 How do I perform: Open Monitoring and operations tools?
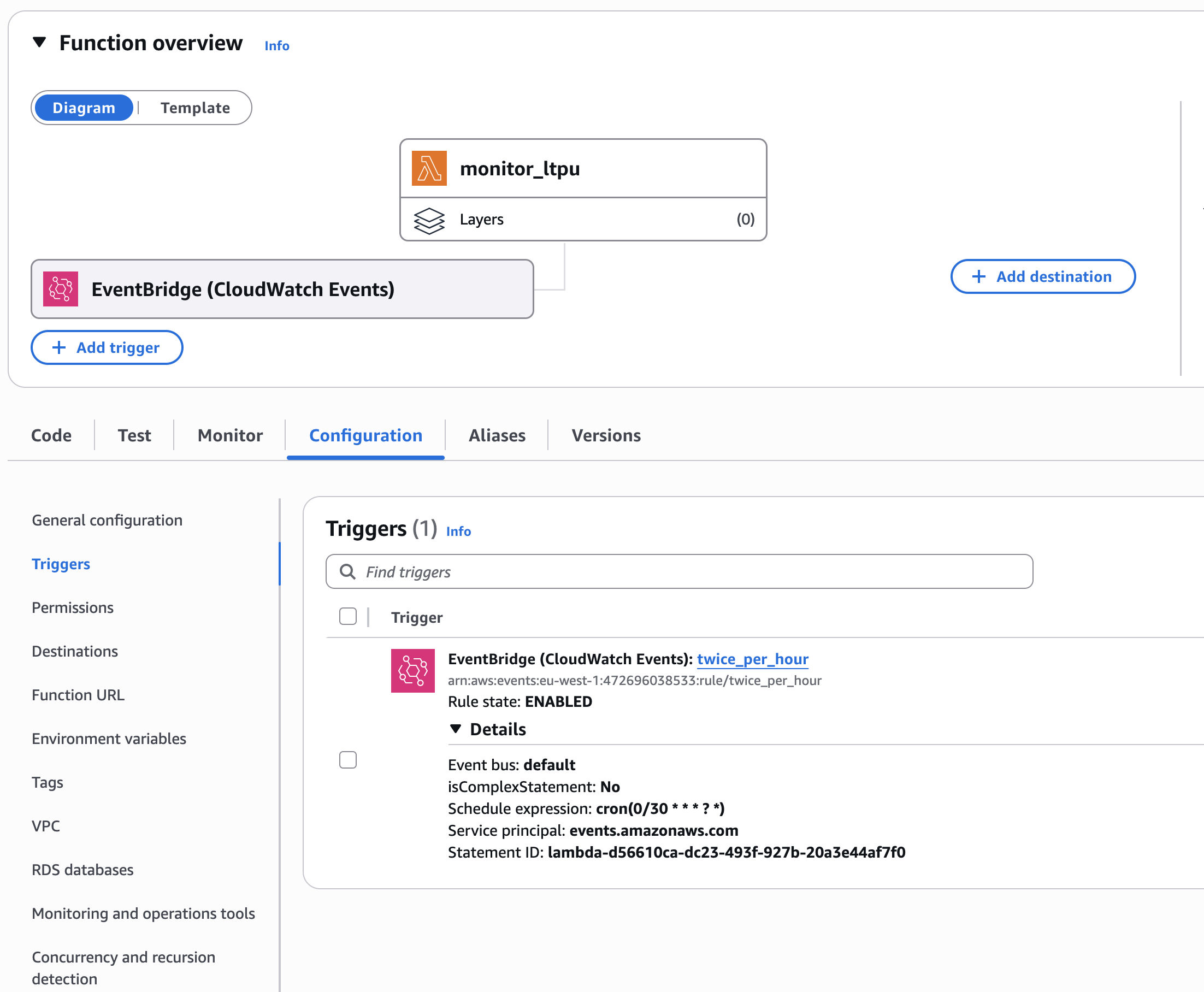point(144,914)
